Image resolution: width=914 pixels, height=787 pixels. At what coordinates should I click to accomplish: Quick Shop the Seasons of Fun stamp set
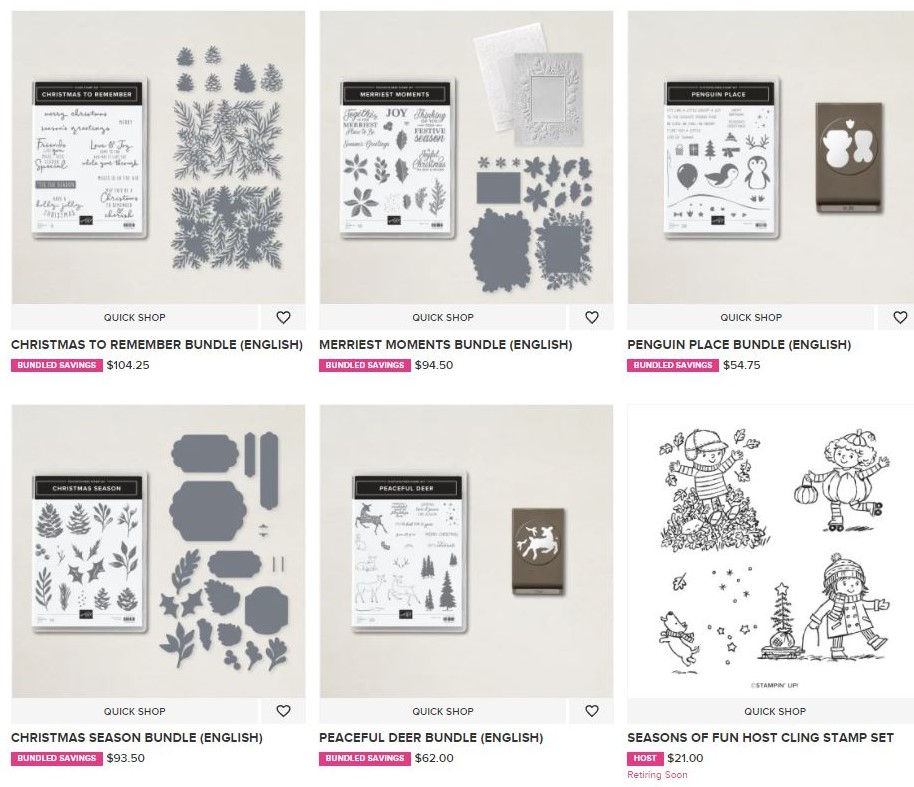point(775,711)
